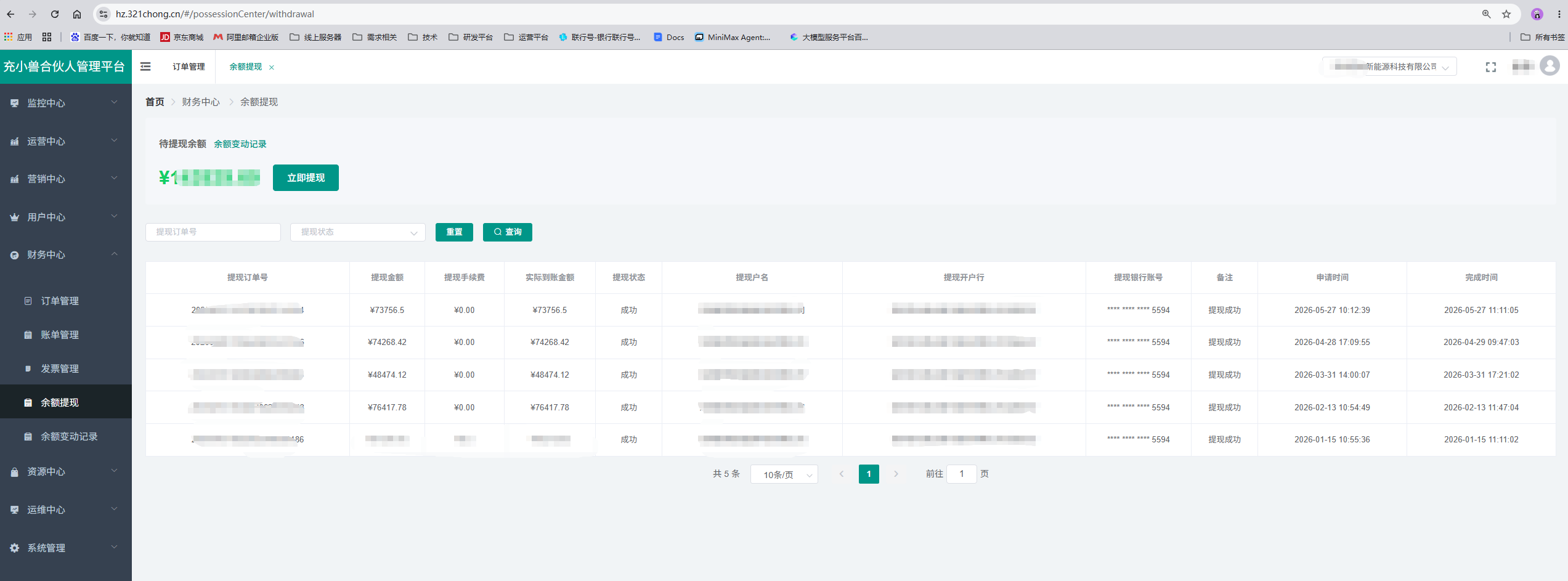Open 账单管理 in the sidebar
Image resolution: width=1568 pixels, height=581 pixels.
coord(66,335)
